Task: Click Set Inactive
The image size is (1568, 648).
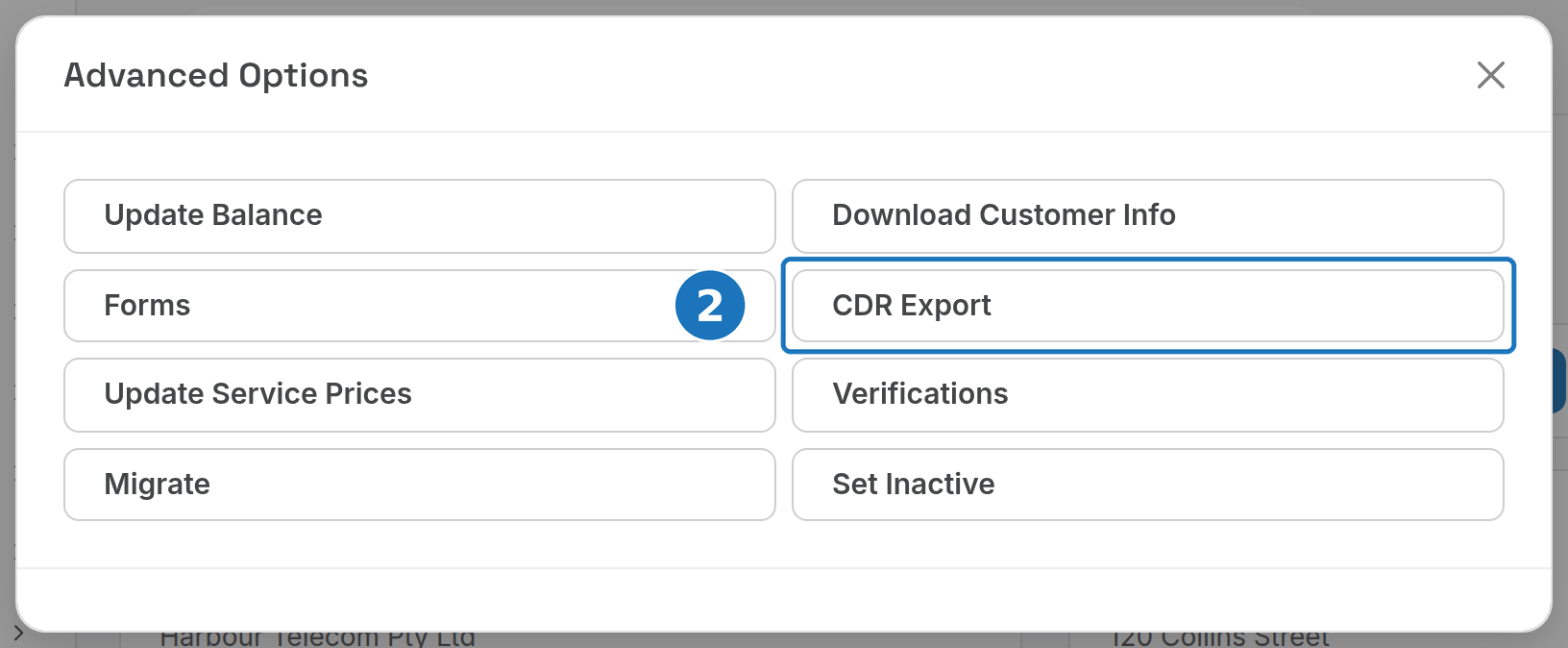Action: click(x=1148, y=485)
